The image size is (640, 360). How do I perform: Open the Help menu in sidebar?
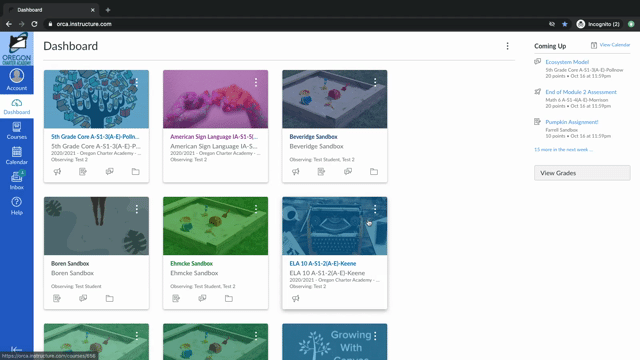point(17,206)
